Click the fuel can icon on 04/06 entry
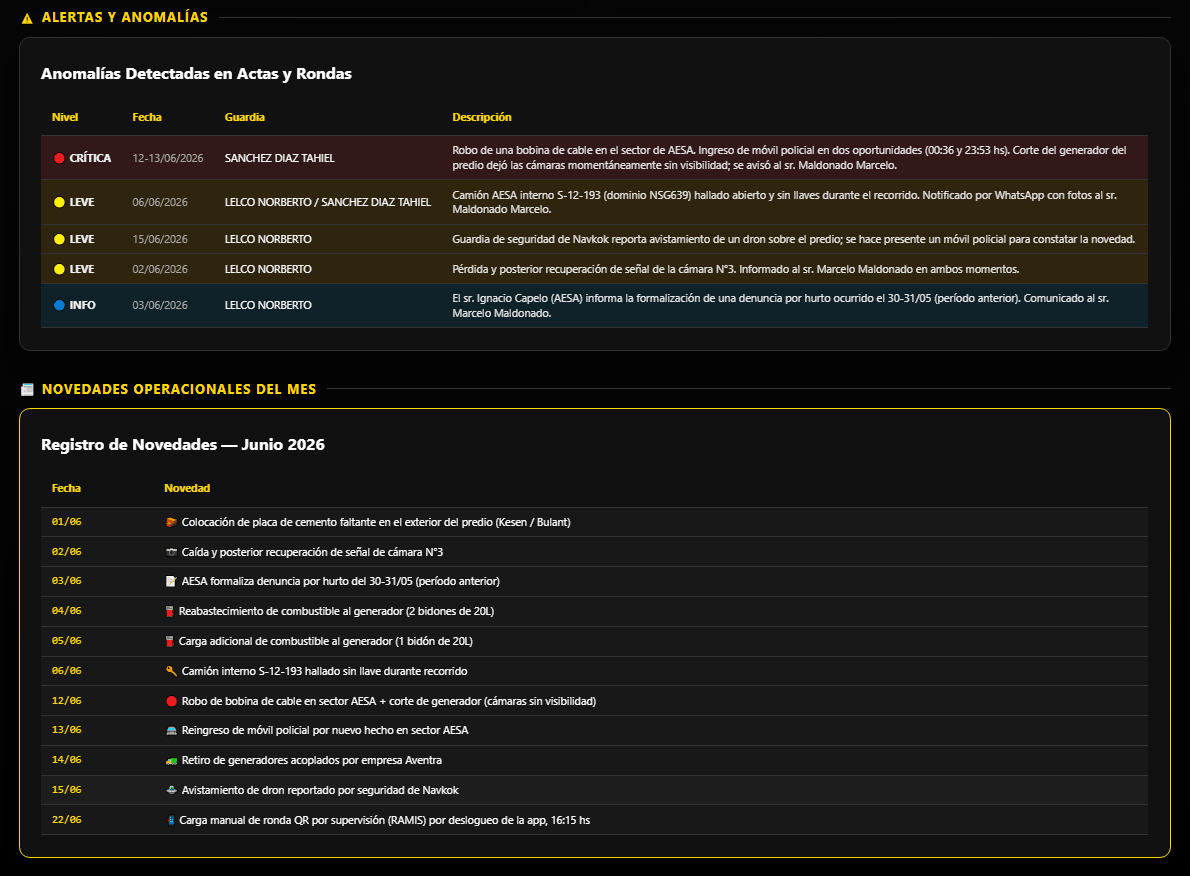1190x876 pixels. (169, 611)
